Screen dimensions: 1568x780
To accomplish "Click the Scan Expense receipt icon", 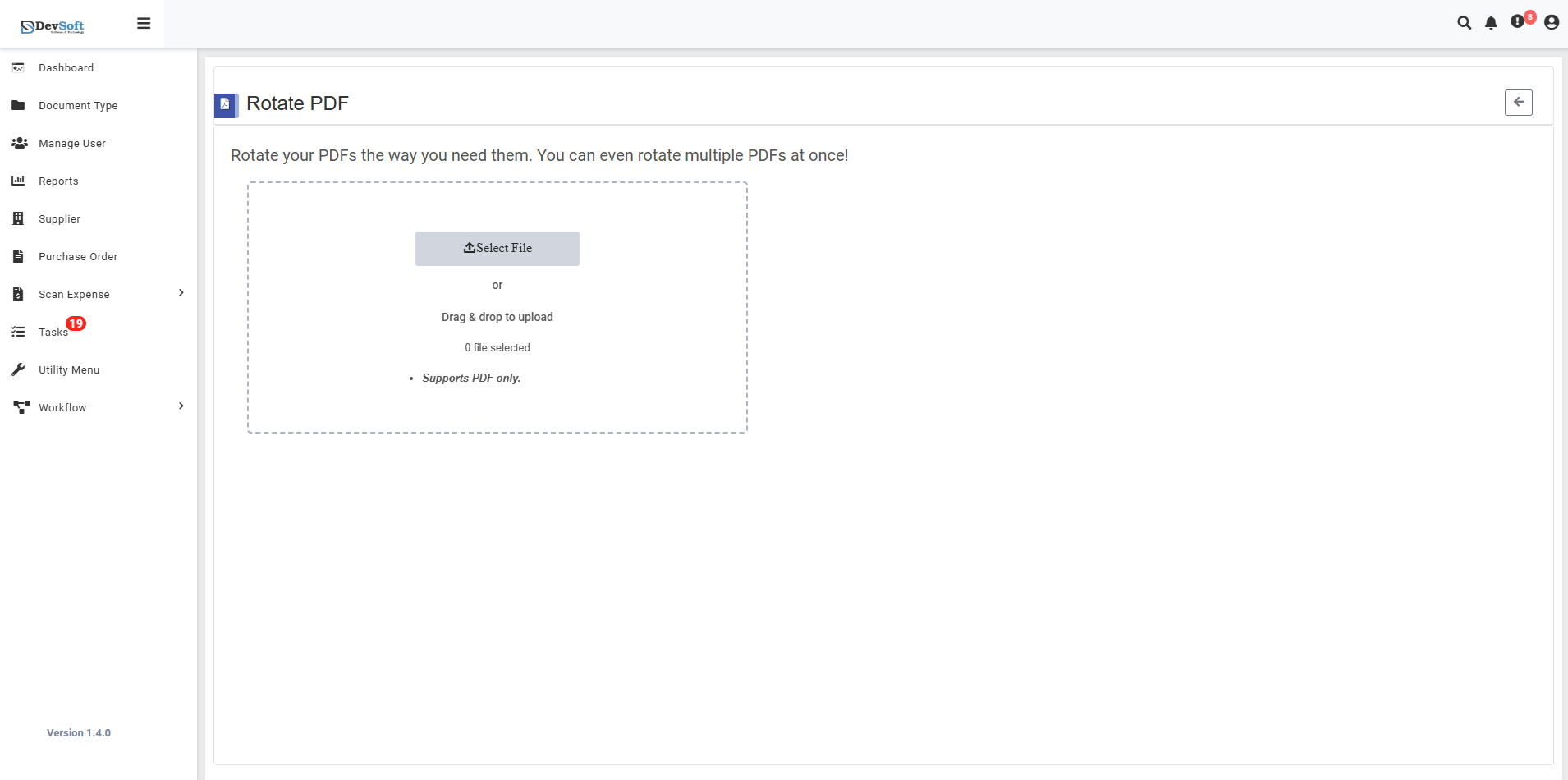I will 18,294.
